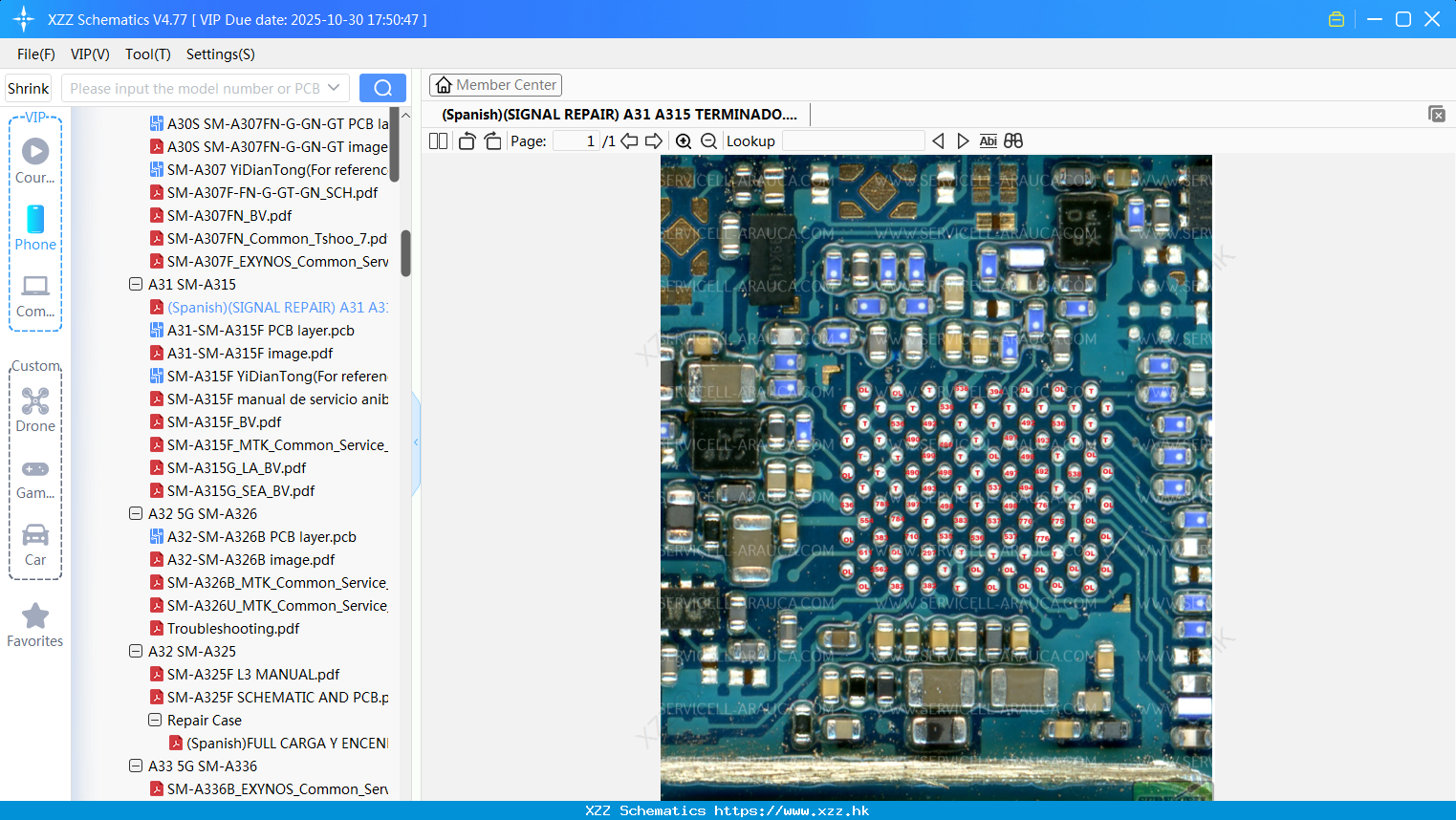Toggle two-page layout view icon

tap(439, 140)
